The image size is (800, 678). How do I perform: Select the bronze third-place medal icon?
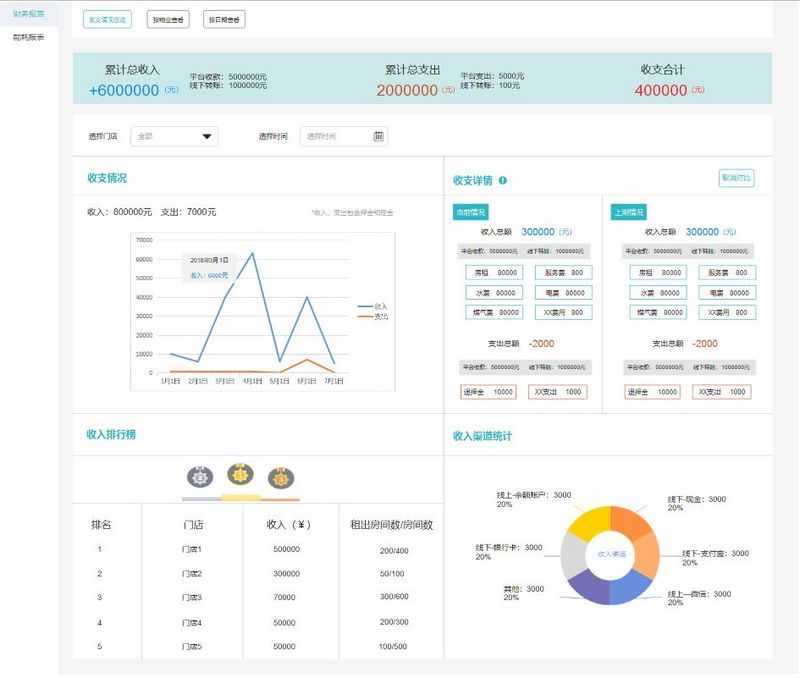[x=281, y=479]
